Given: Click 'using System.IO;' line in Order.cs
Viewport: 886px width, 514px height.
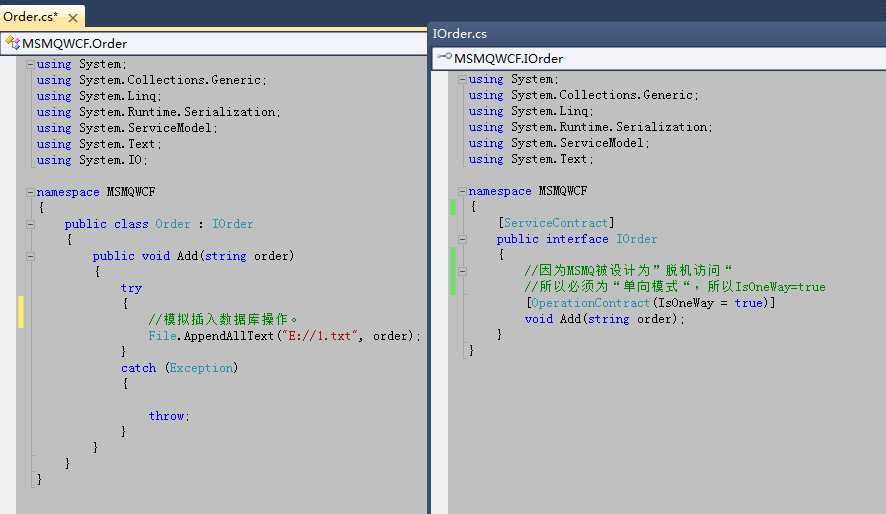Looking at the screenshot, I should (92, 160).
